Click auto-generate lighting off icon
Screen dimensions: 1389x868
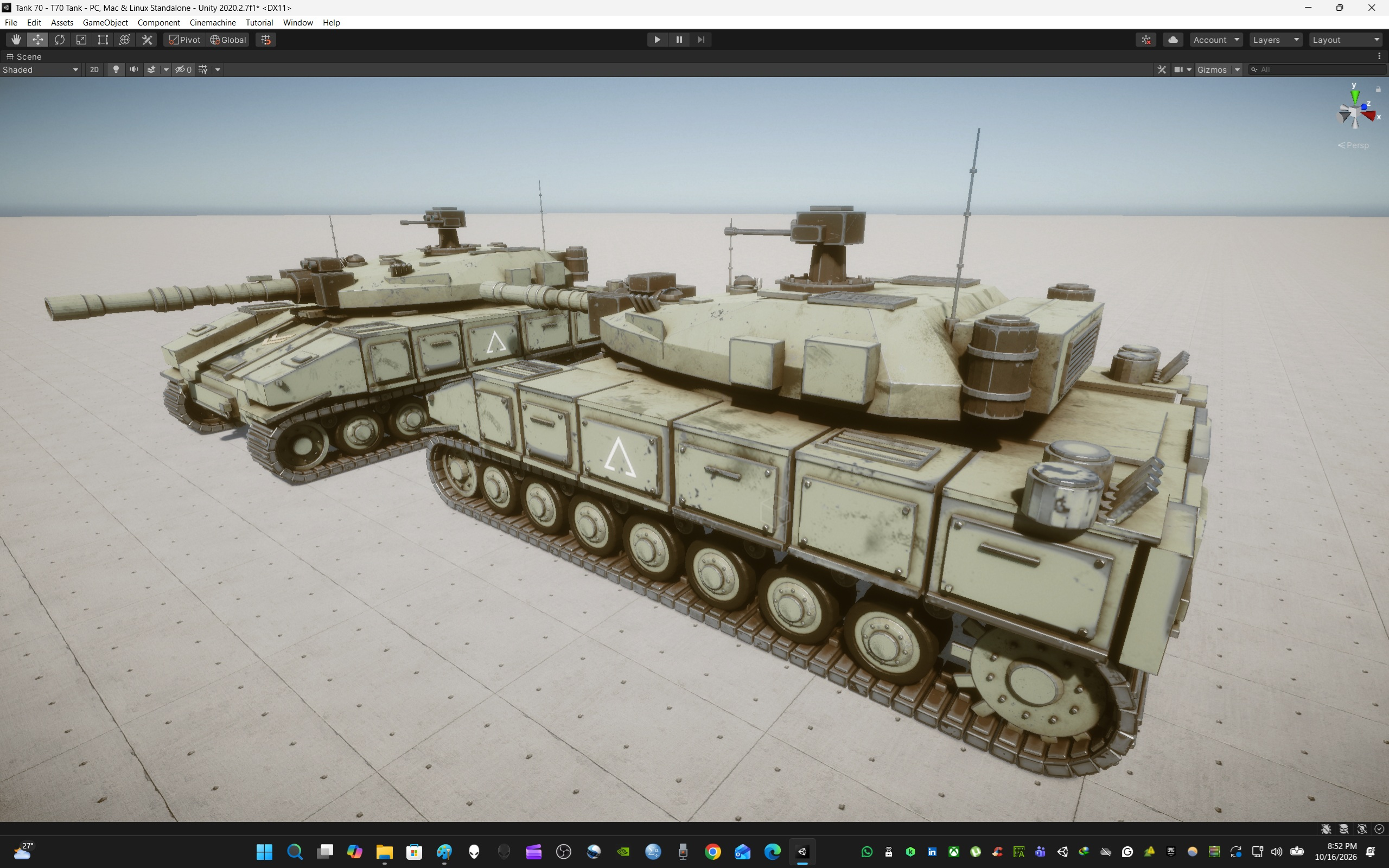(1362, 828)
